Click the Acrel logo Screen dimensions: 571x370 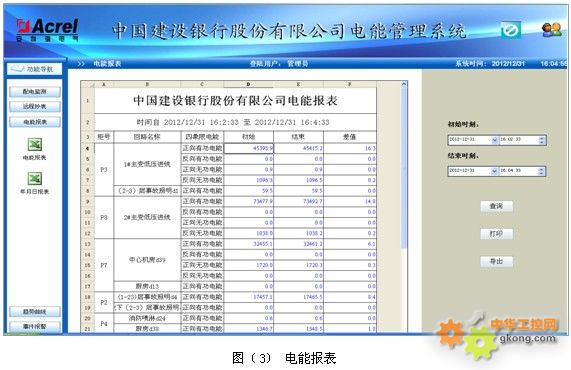tap(47, 30)
